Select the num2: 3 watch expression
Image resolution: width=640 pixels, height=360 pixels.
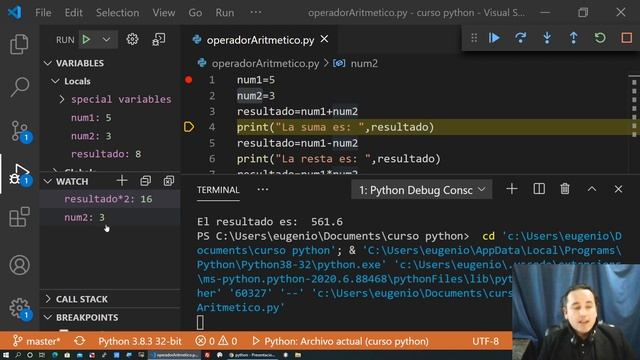coord(110,217)
